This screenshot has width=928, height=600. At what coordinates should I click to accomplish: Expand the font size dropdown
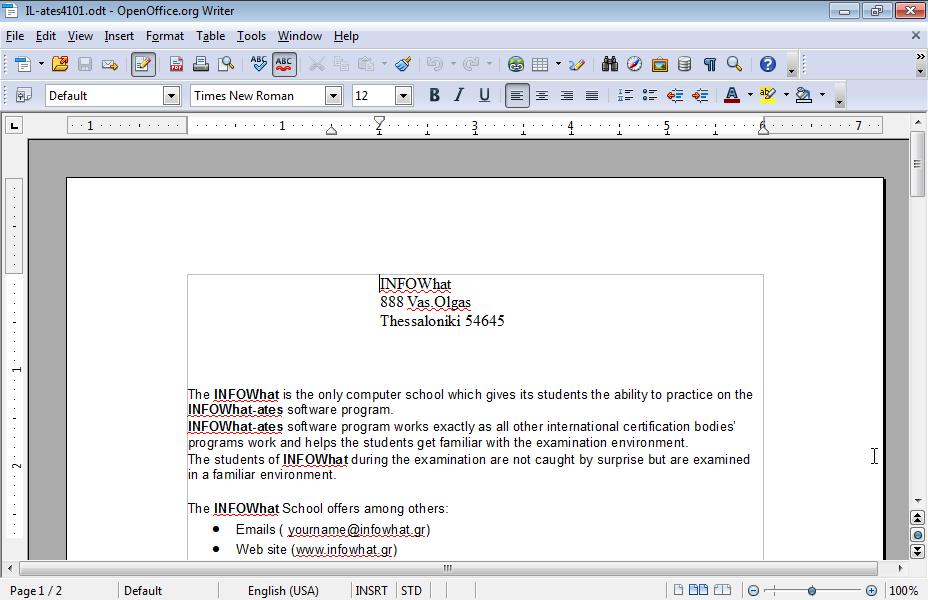tap(403, 95)
